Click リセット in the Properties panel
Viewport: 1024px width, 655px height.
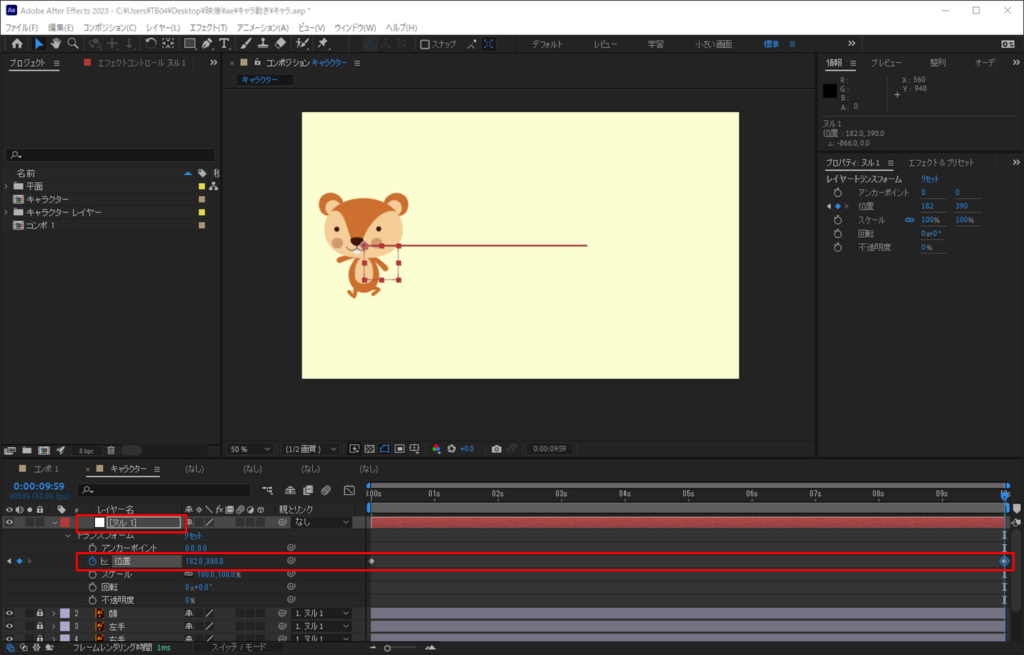coord(932,179)
